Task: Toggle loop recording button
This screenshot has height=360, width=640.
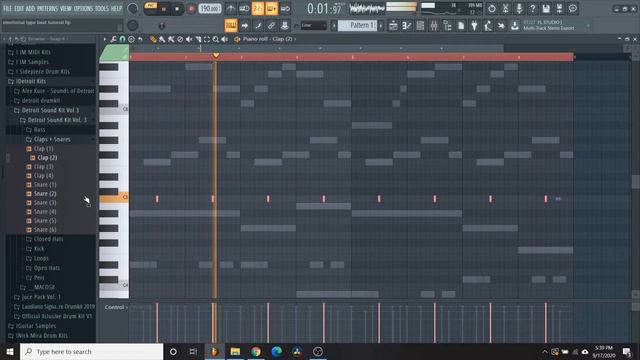Action: click(285, 8)
